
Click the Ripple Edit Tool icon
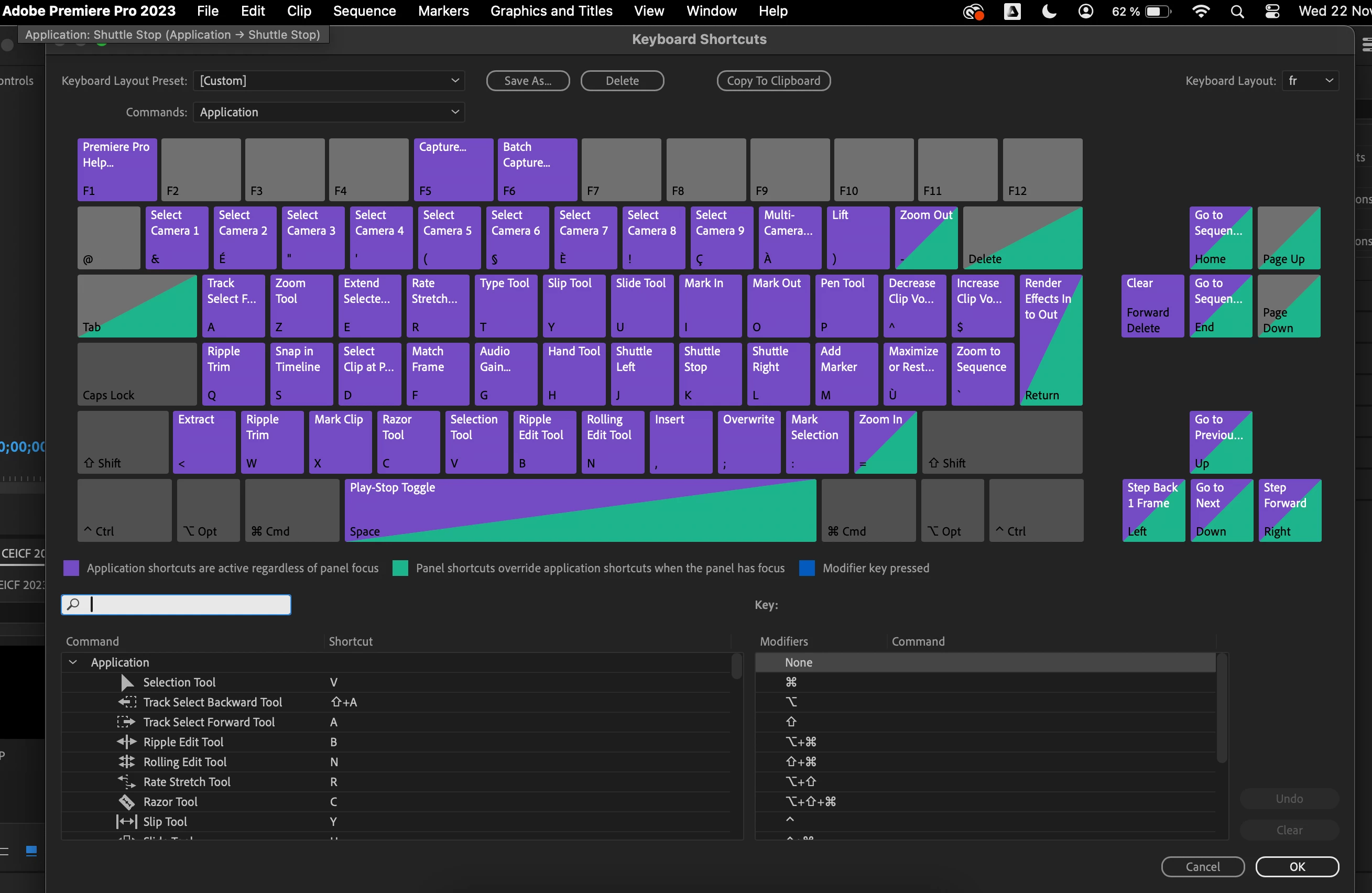pos(127,742)
